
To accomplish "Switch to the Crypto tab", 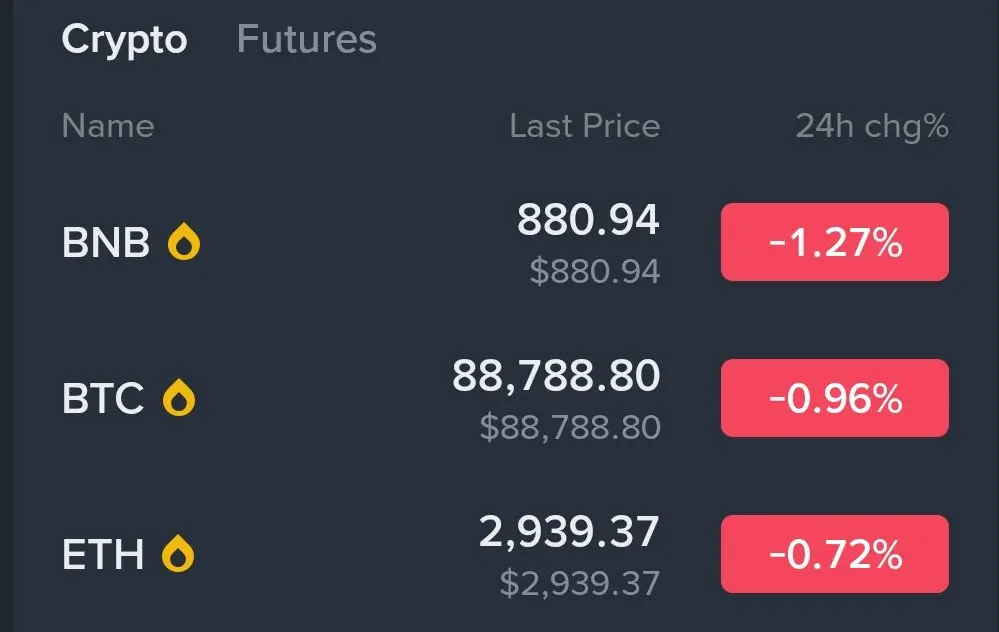I will (124, 40).
